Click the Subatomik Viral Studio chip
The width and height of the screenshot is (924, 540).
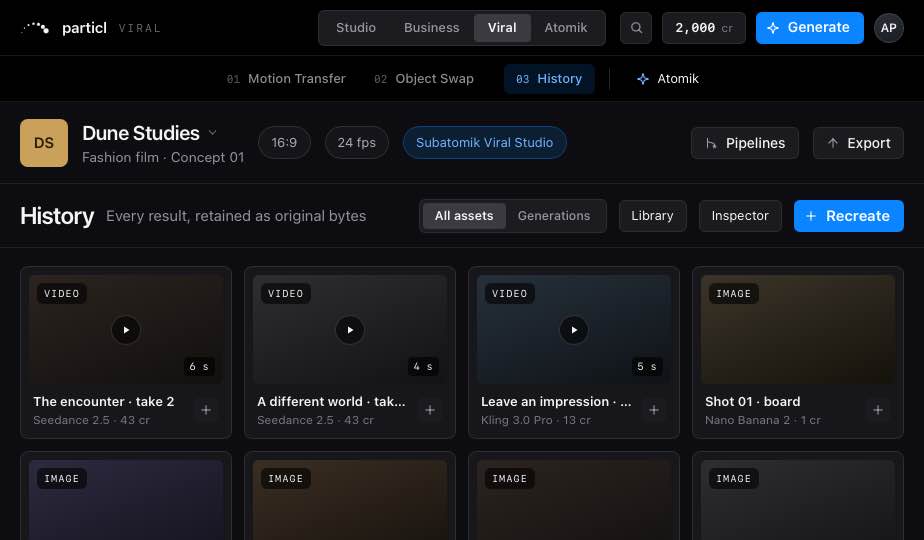(484, 143)
